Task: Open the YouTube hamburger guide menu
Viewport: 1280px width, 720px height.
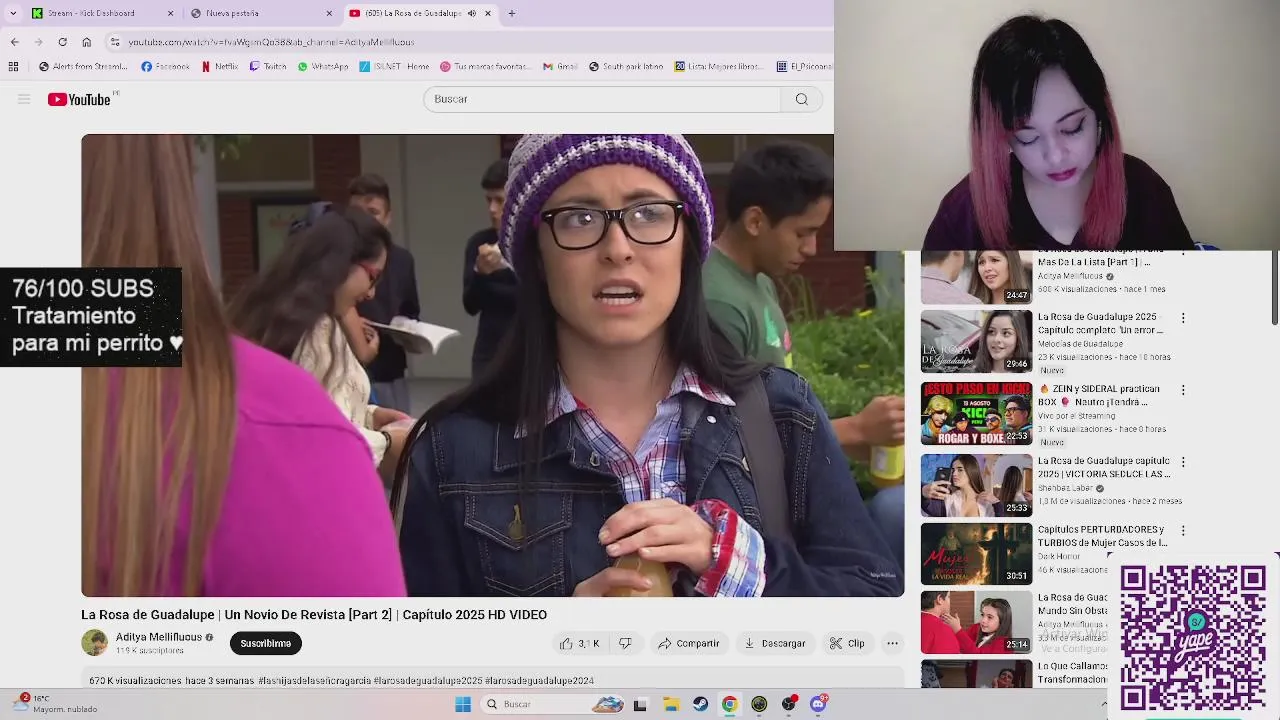Action: [24, 99]
